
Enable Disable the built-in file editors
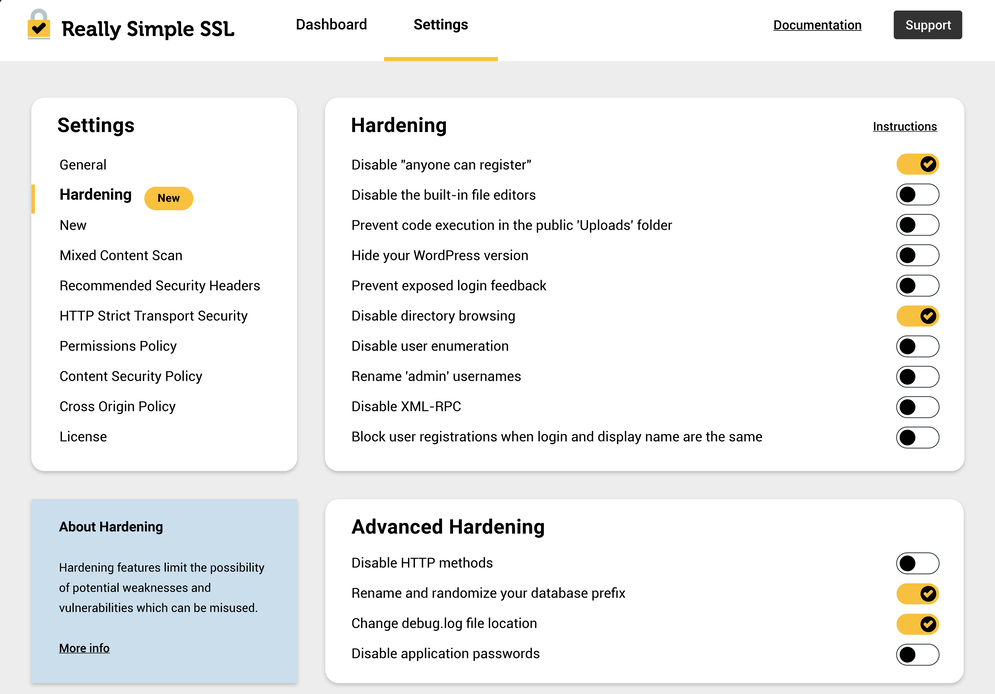pyautogui.click(x=917, y=195)
